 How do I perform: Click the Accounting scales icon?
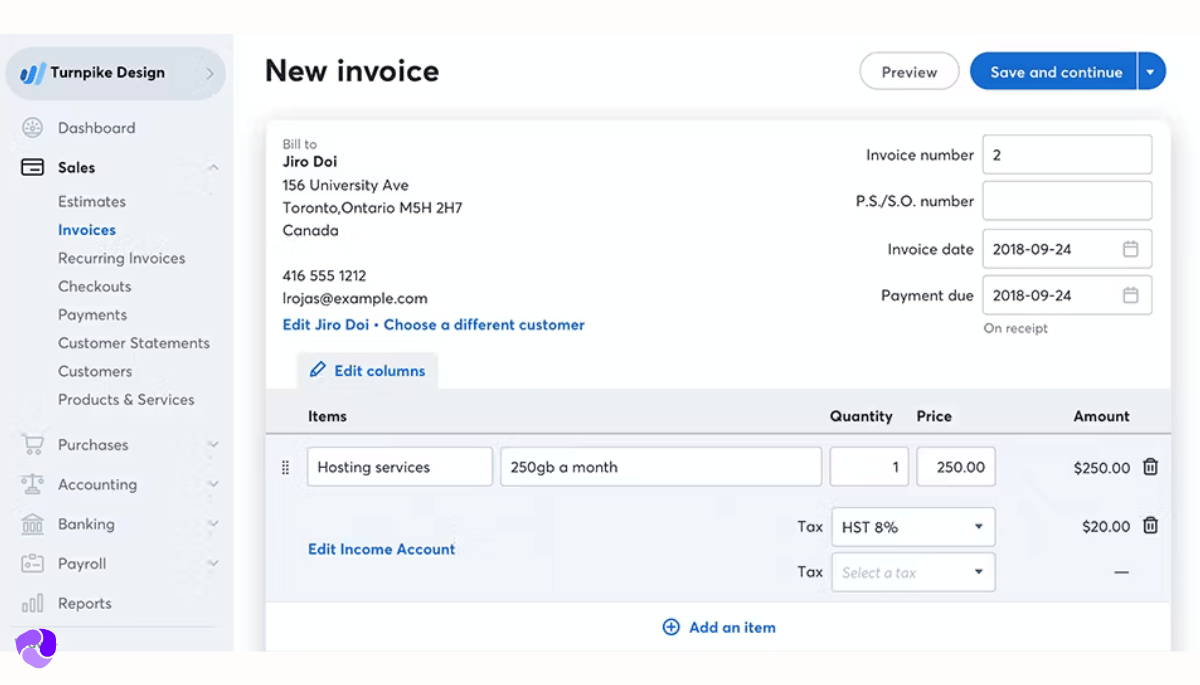click(x=33, y=485)
